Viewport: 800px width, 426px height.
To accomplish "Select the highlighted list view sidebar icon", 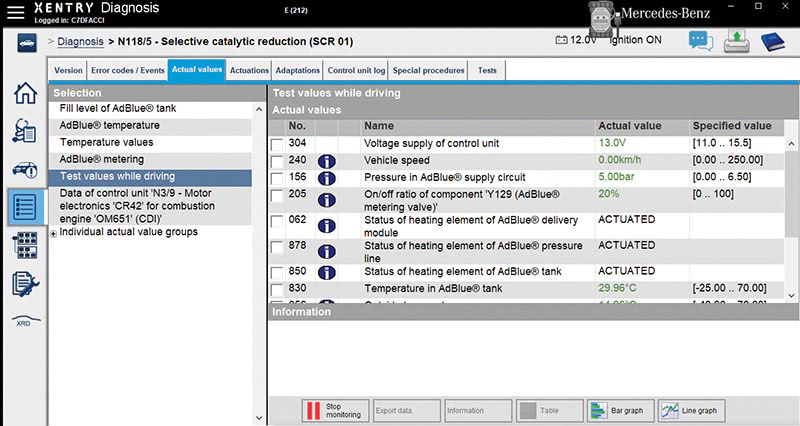I will (x=26, y=207).
